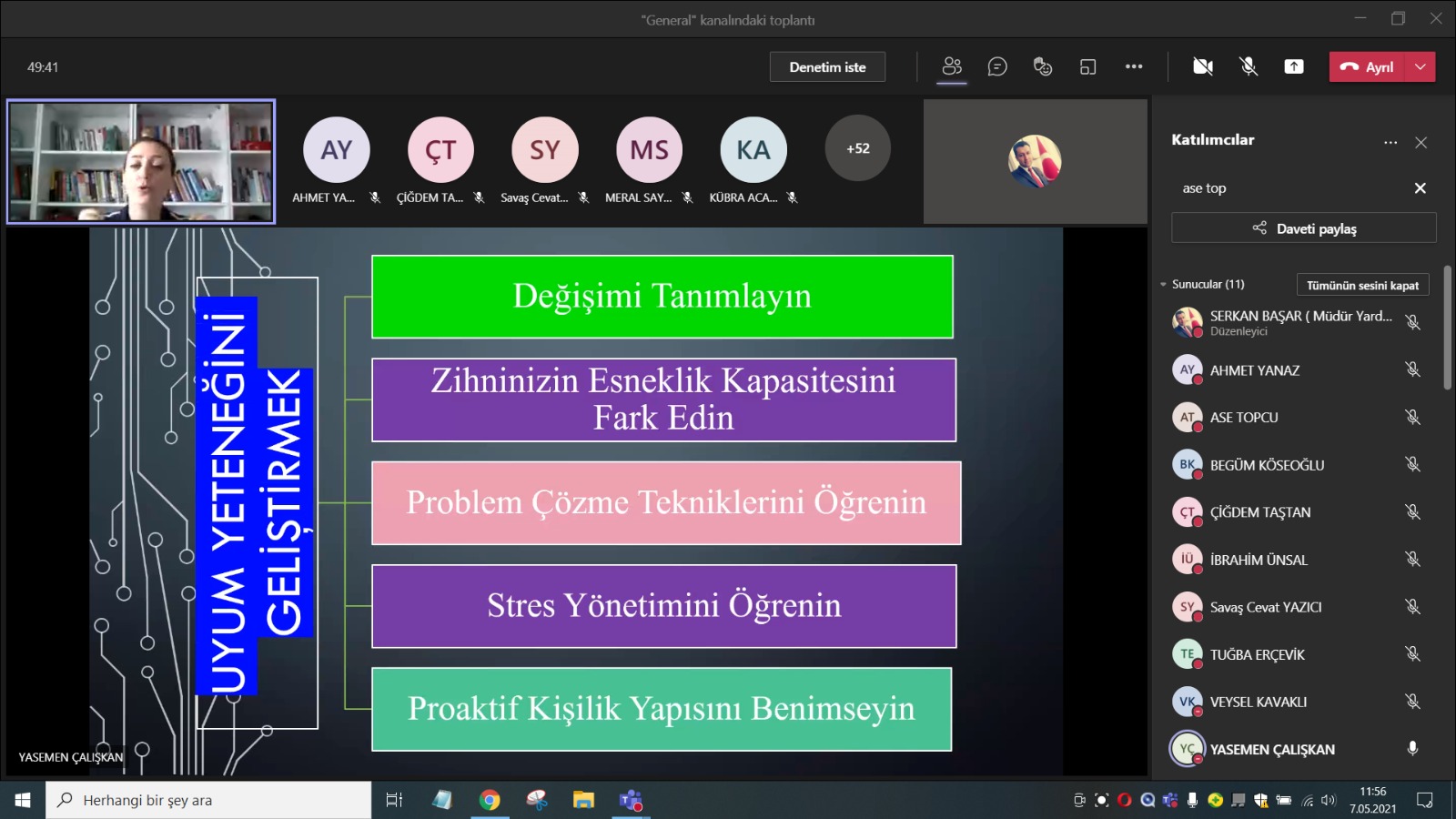Click the SY avatar for Savaş Cevat
Viewport: 1456px width, 819px height.
(544, 149)
